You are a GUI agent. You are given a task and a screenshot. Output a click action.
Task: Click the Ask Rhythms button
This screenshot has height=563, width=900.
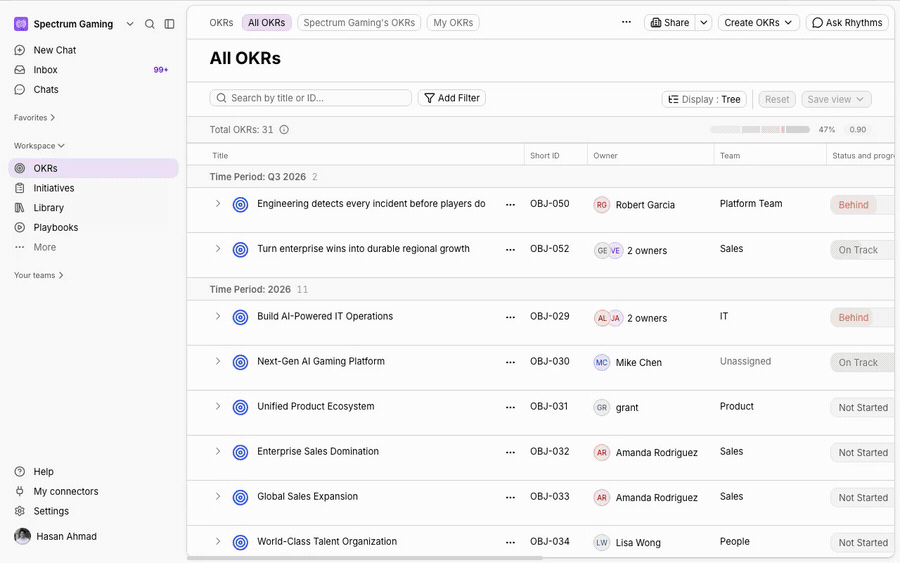847,23
